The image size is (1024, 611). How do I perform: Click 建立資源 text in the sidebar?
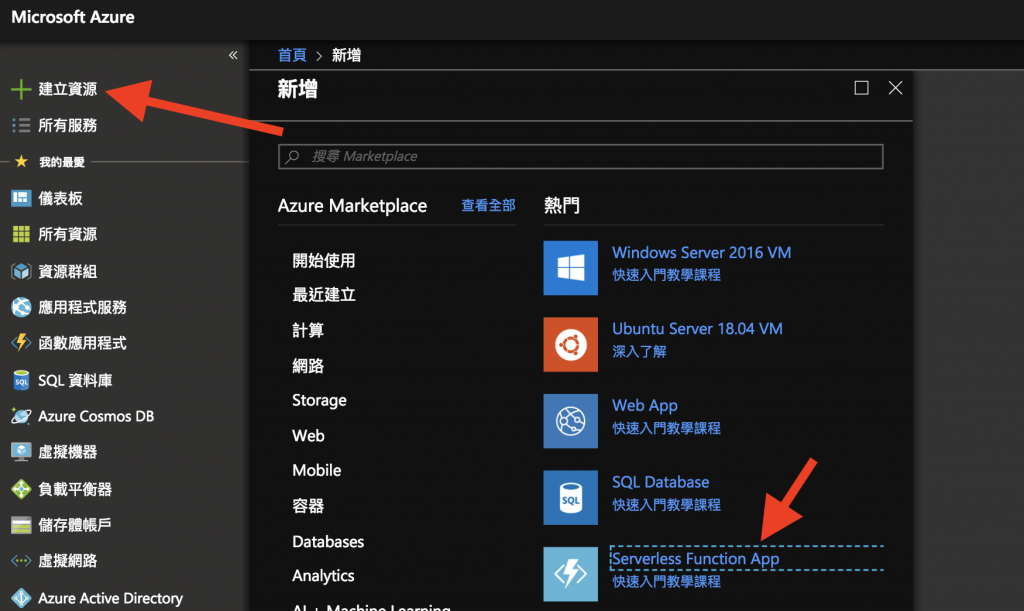67,89
